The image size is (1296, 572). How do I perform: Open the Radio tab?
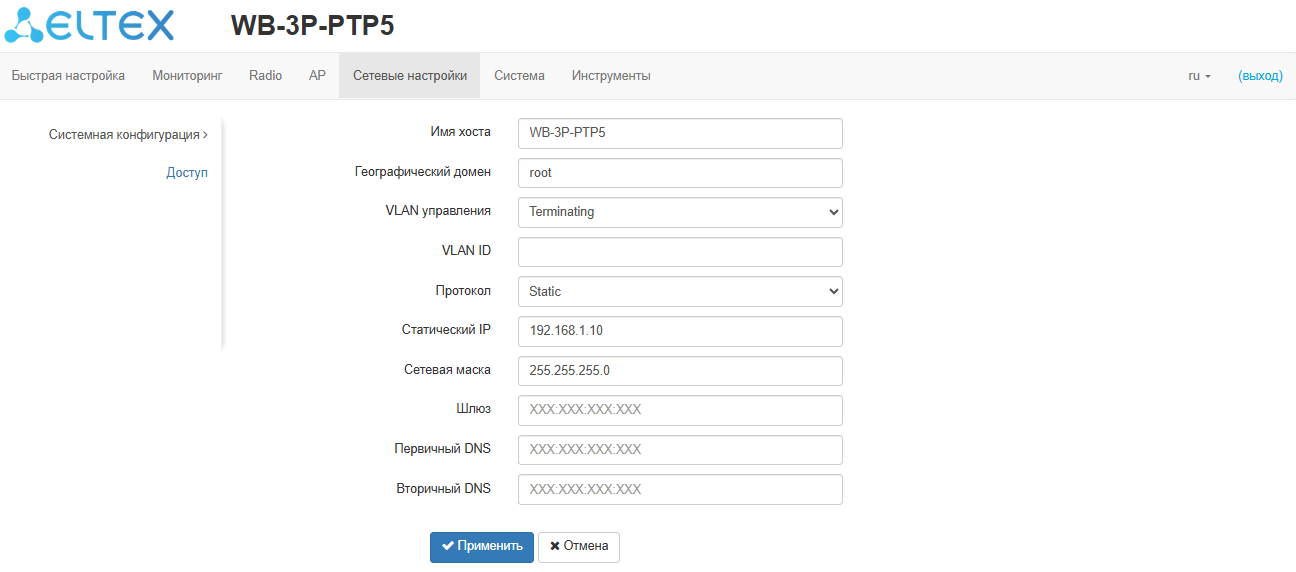[x=265, y=76]
